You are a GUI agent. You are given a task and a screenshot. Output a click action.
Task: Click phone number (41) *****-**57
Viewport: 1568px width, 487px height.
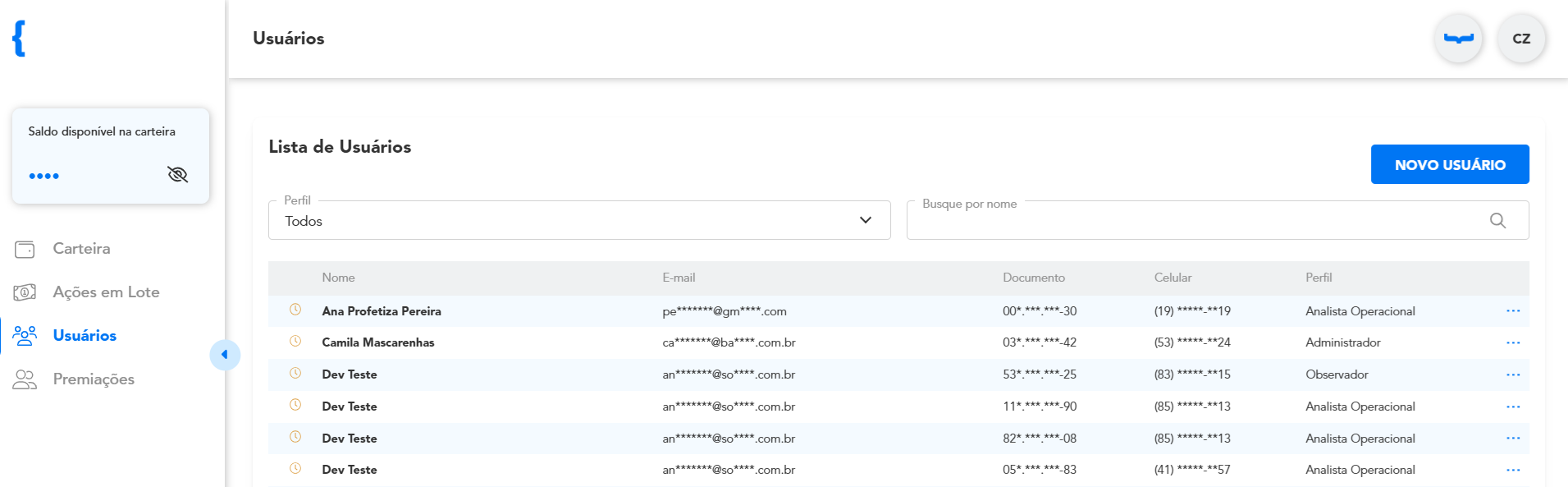point(1192,470)
